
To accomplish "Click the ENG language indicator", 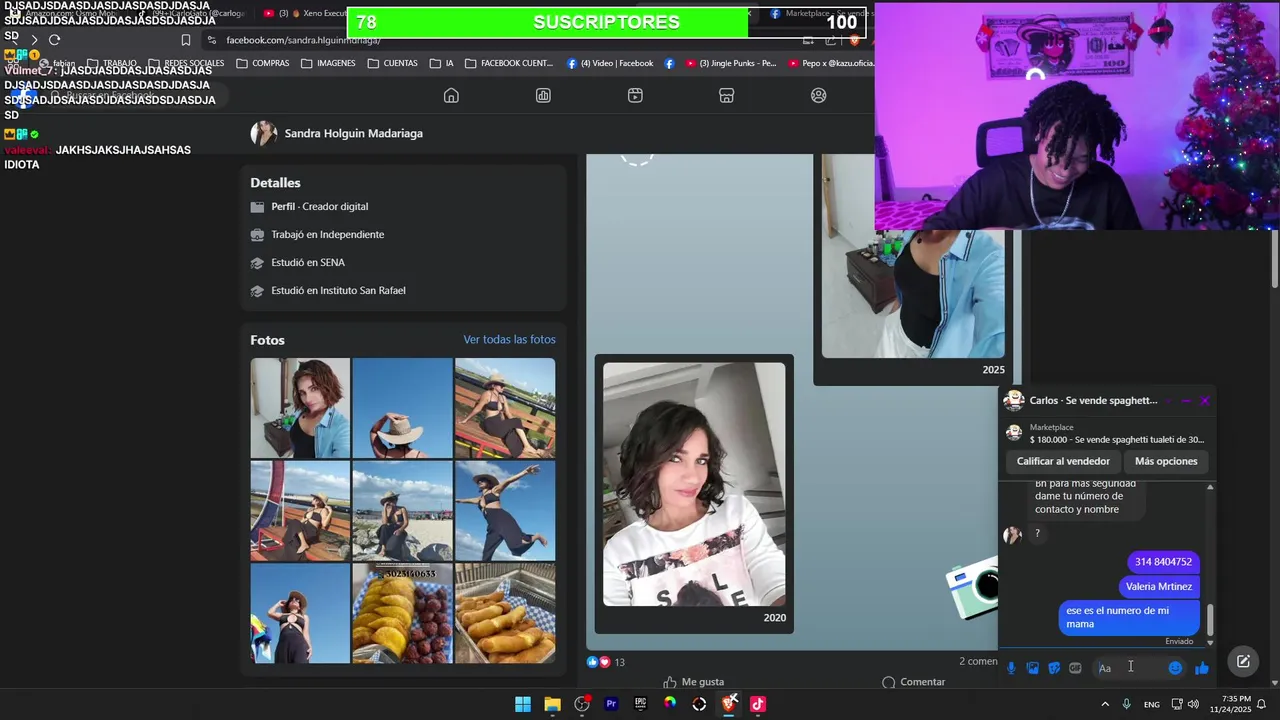I will [1152, 705].
